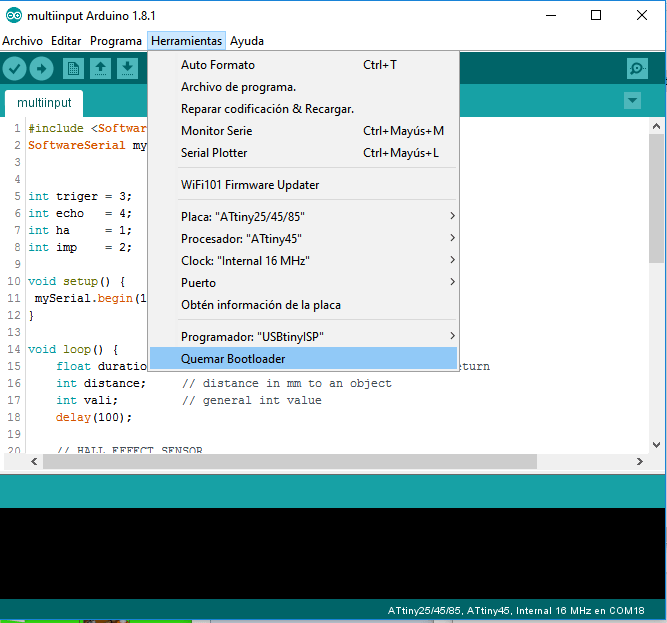Click 'delay(100);' code line
Image resolution: width=667 pixels, height=623 pixels.
click(x=94, y=418)
